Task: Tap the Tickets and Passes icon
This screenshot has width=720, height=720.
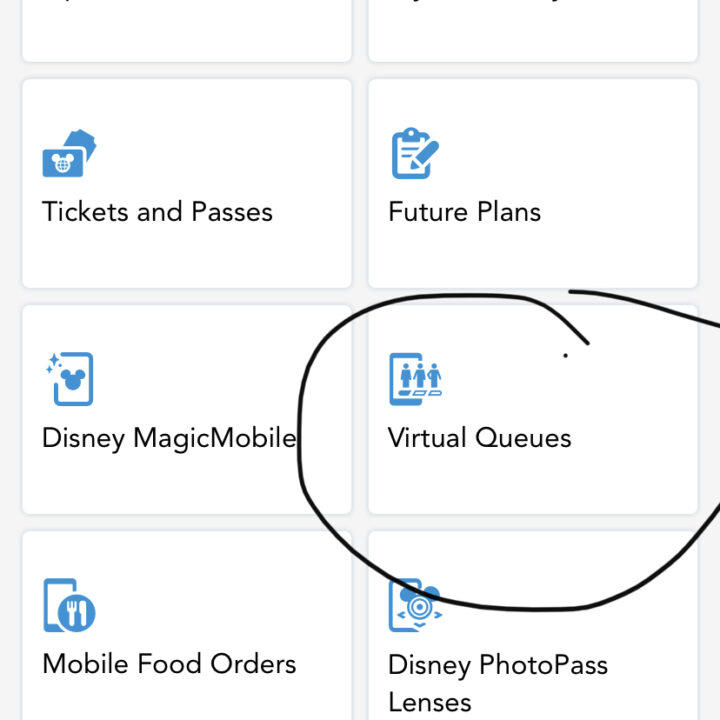Action: 69,153
